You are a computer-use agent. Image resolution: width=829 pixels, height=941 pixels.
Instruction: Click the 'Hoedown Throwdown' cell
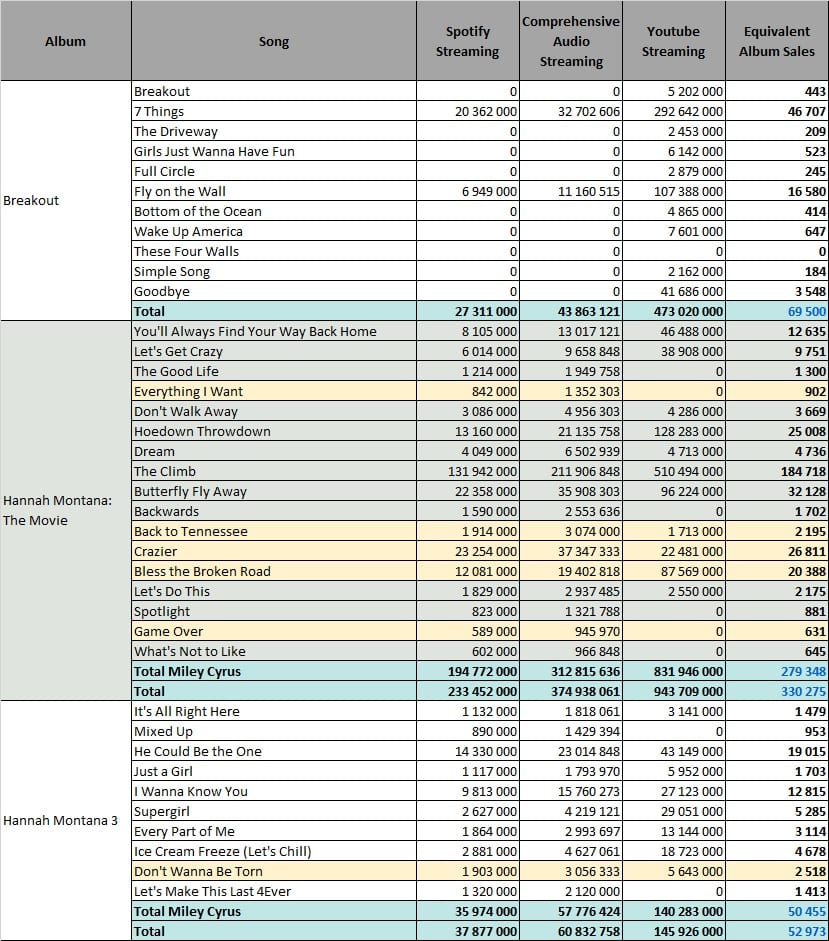(274, 431)
